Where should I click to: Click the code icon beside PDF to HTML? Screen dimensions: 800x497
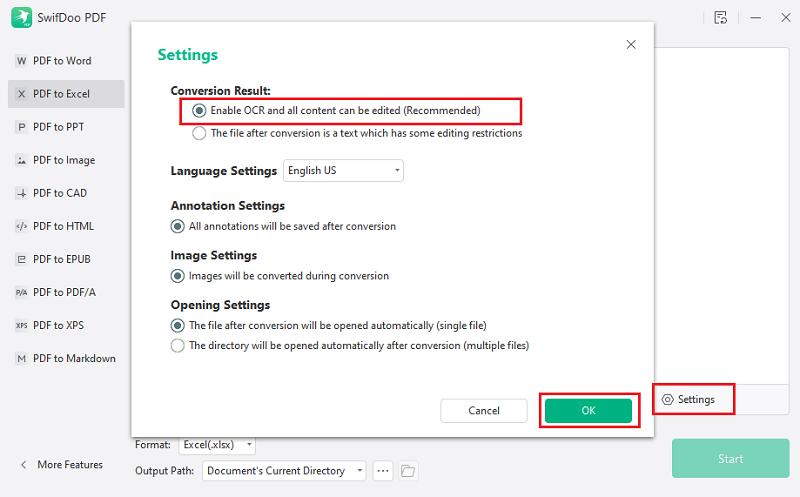(x=21, y=226)
